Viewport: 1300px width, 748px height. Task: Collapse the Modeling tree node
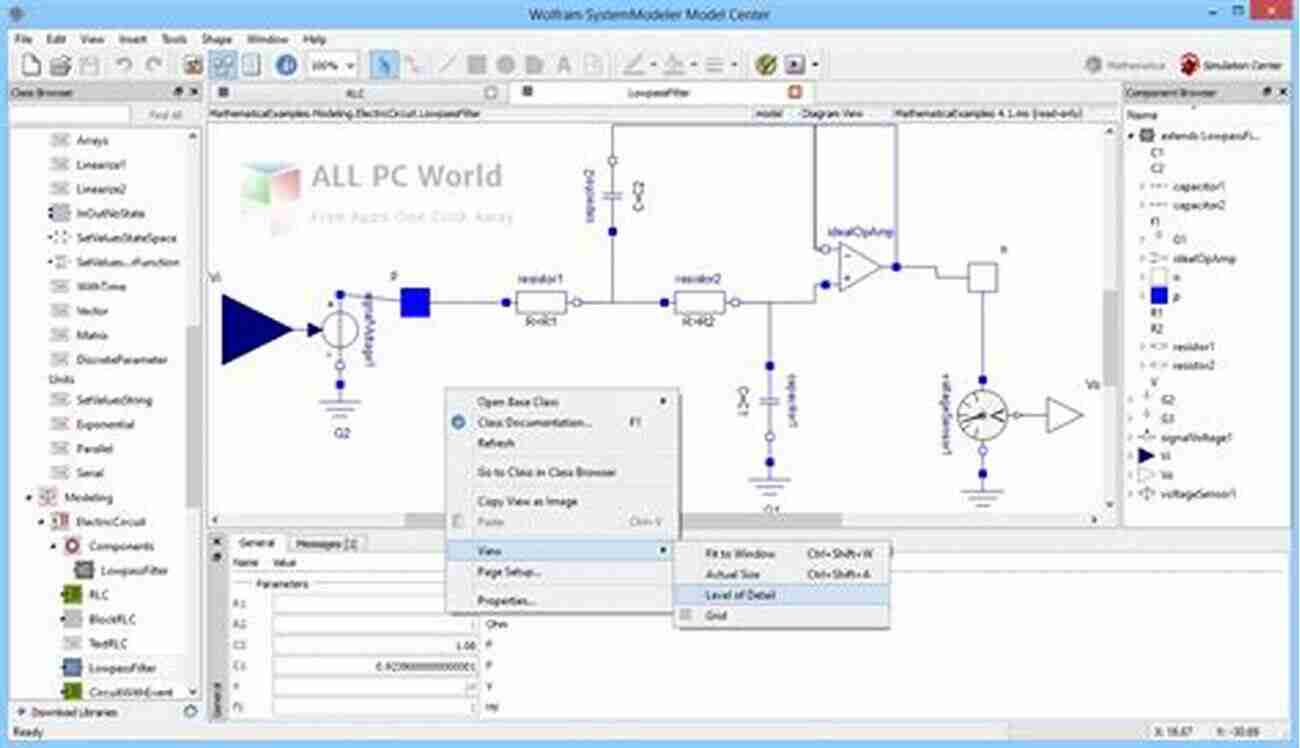(29, 497)
